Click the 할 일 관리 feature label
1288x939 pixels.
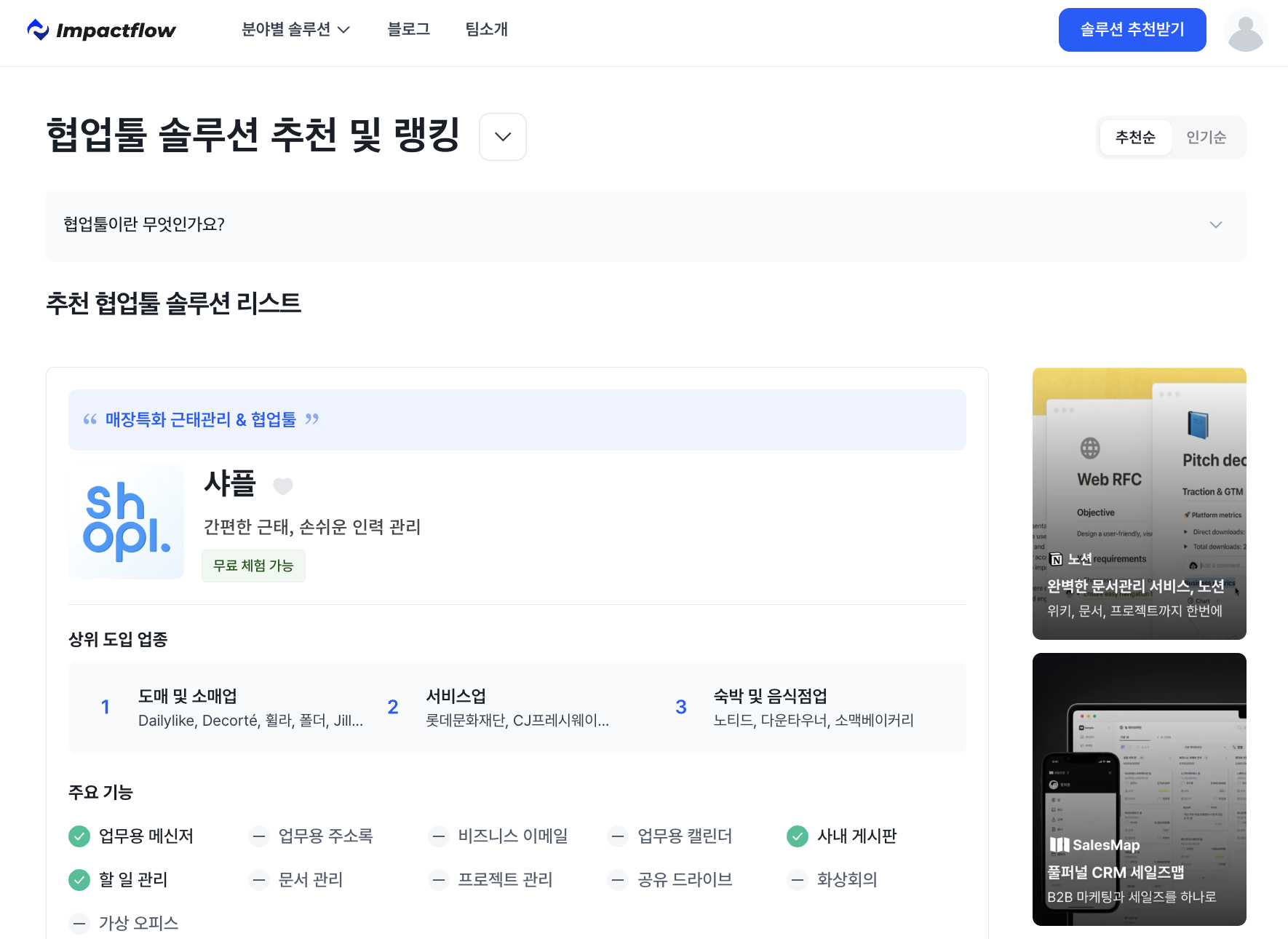(x=133, y=880)
